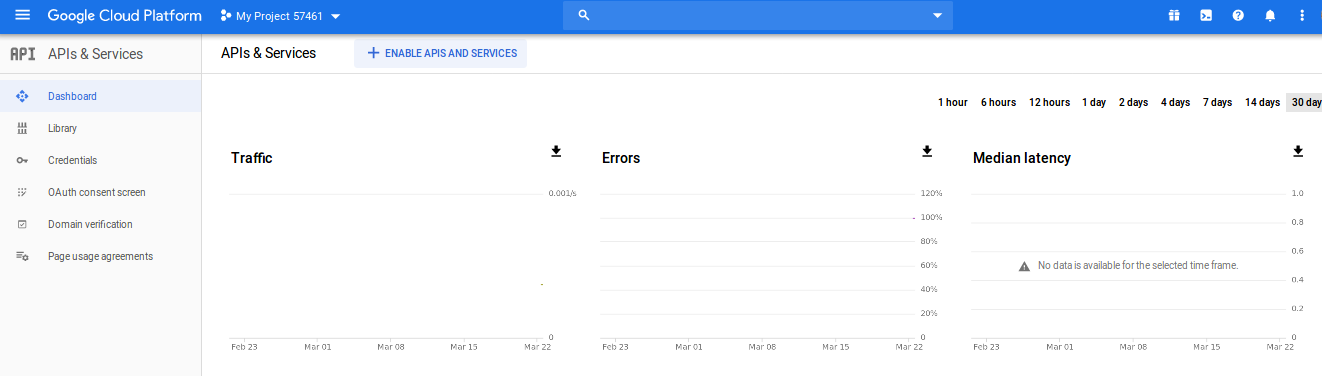The width and height of the screenshot is (1322, 376).
Task: Select the 6 hours time range
Action: point(998,102)
